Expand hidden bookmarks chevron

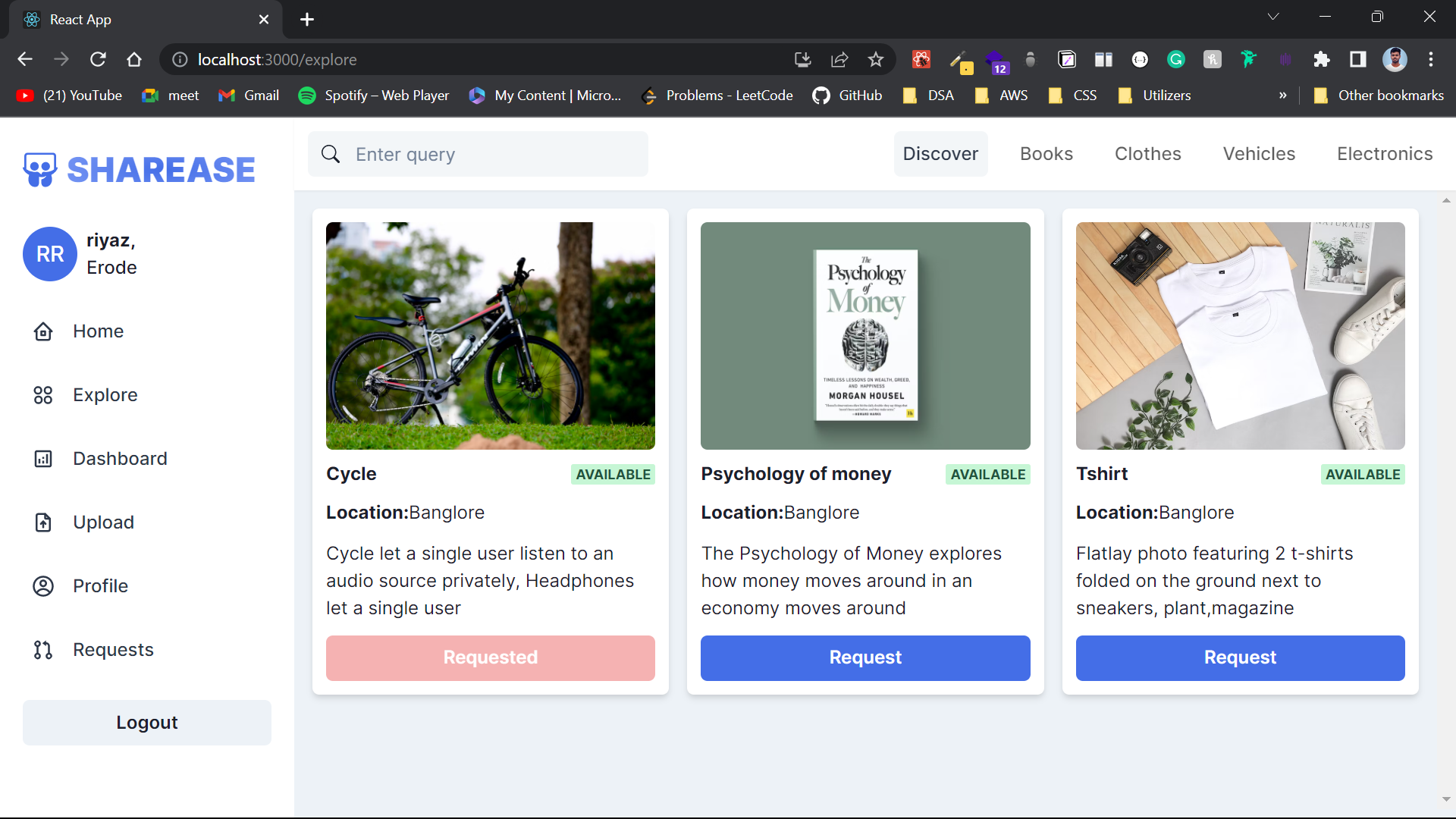coord(1282,96)
